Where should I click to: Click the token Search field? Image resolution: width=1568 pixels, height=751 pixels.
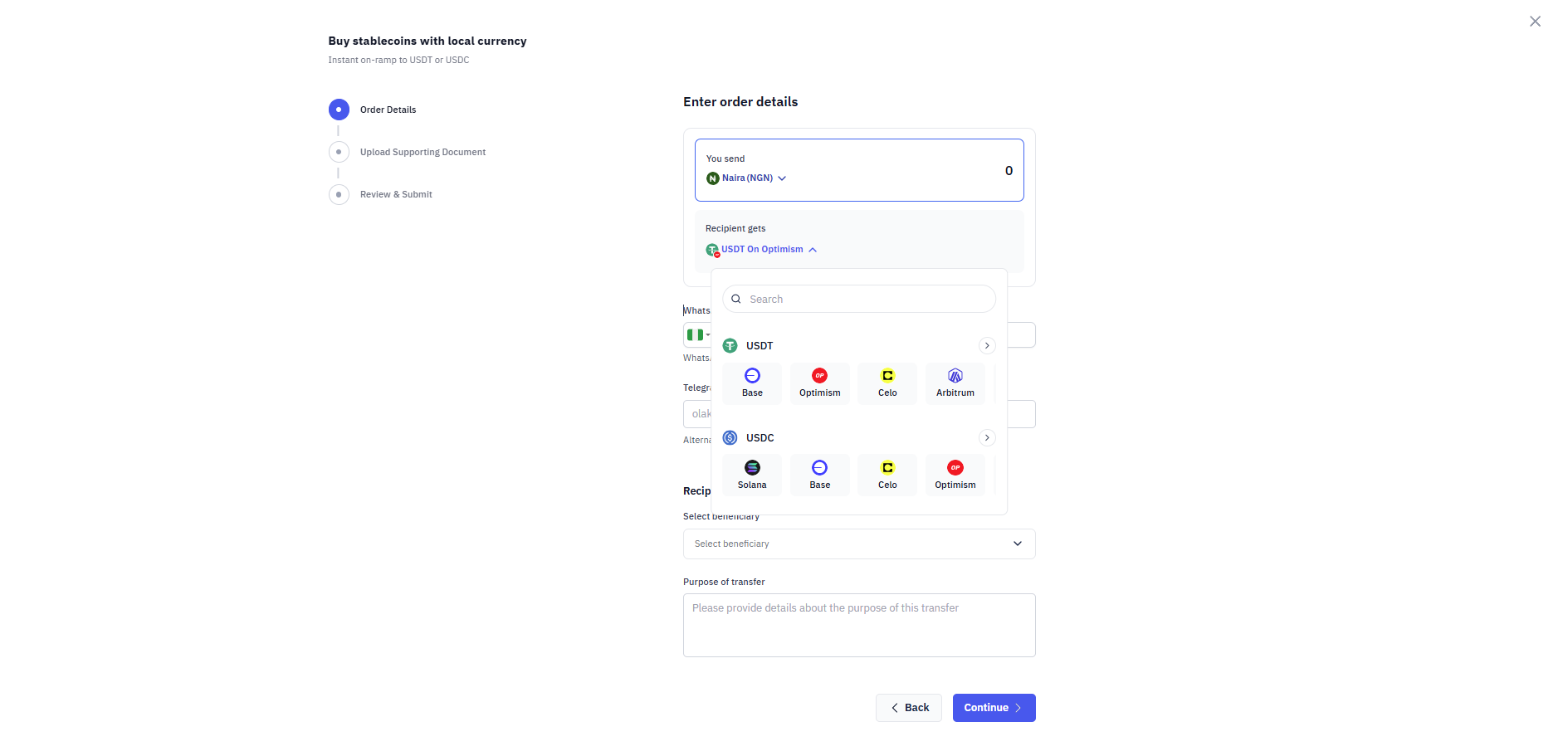[x=859, y=299]
